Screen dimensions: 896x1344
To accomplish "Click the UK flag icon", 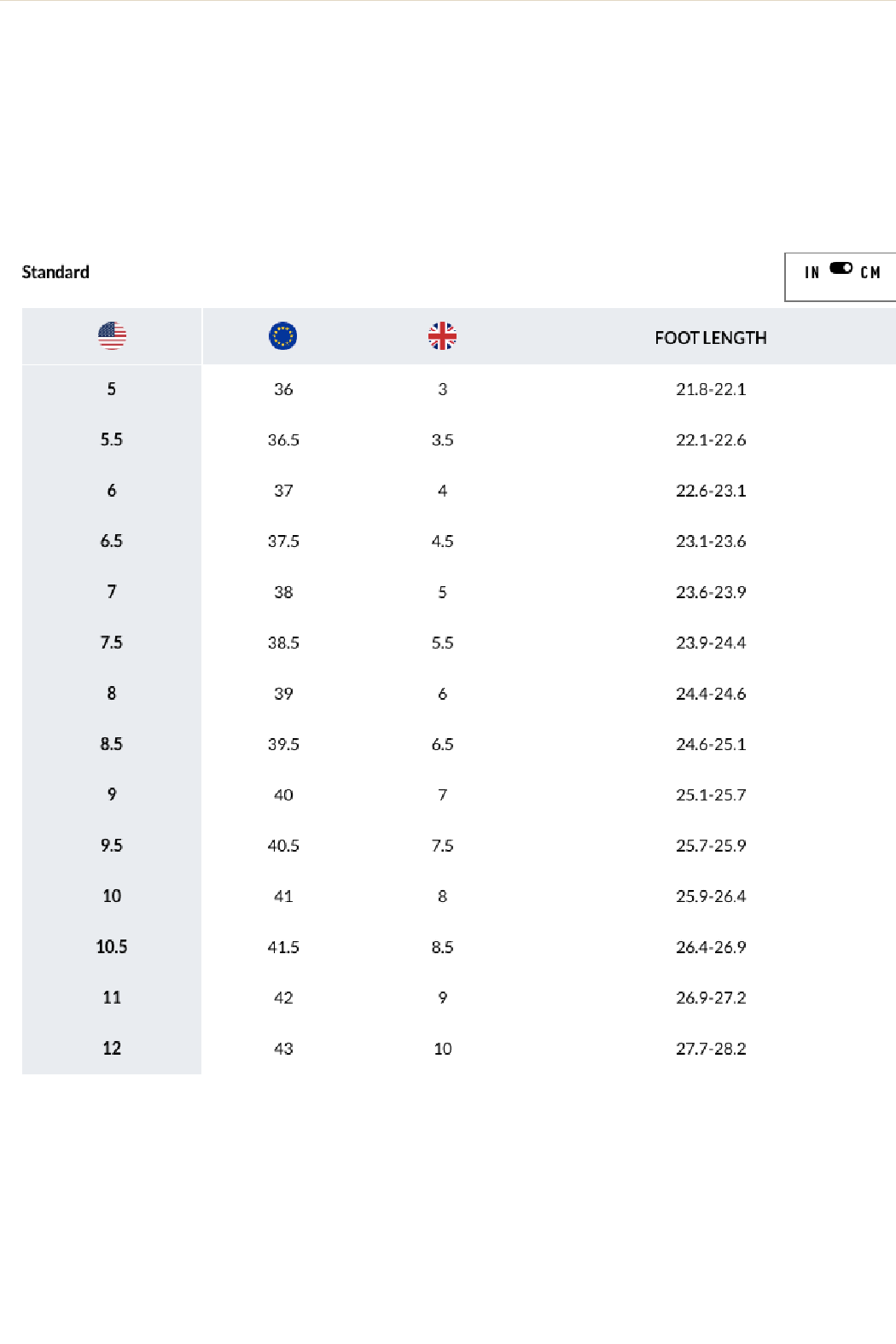I will (x=442, y=336).
